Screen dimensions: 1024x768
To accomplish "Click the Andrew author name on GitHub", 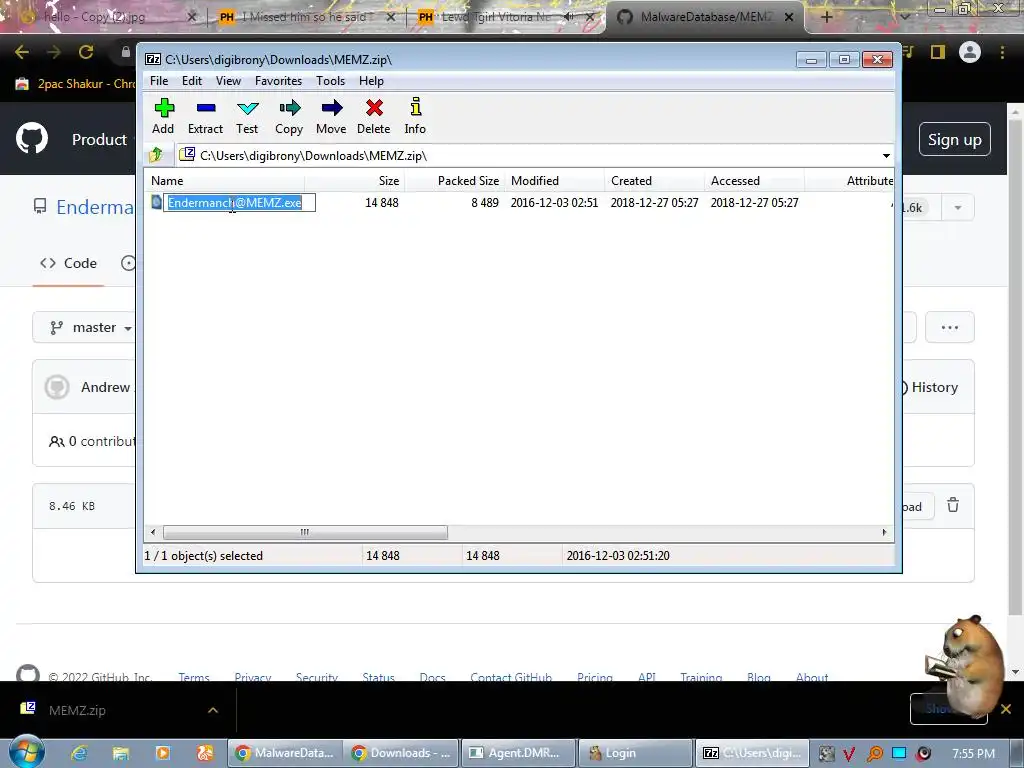I will [105, 387].
